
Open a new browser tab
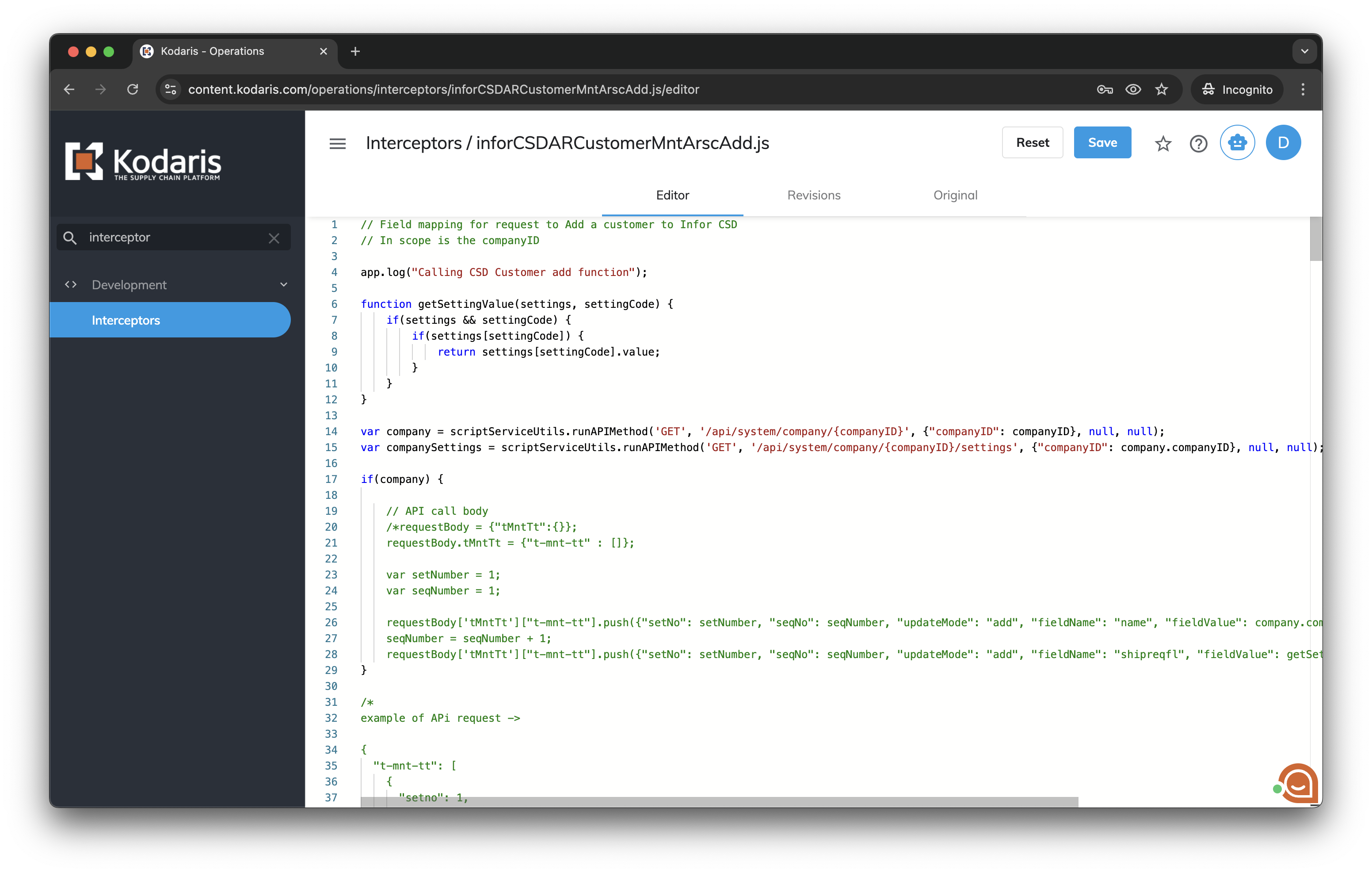tap(355, 51)
